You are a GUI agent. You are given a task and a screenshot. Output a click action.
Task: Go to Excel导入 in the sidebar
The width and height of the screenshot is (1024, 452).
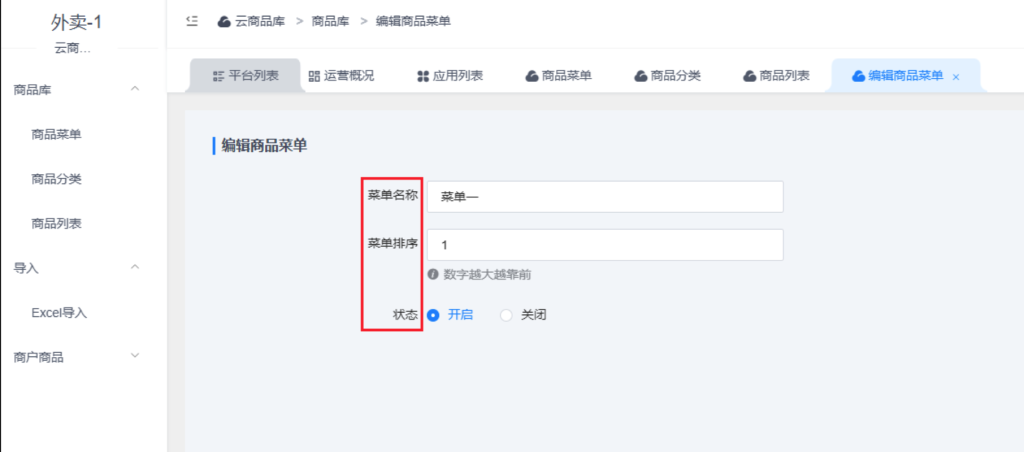coord(60,313)
